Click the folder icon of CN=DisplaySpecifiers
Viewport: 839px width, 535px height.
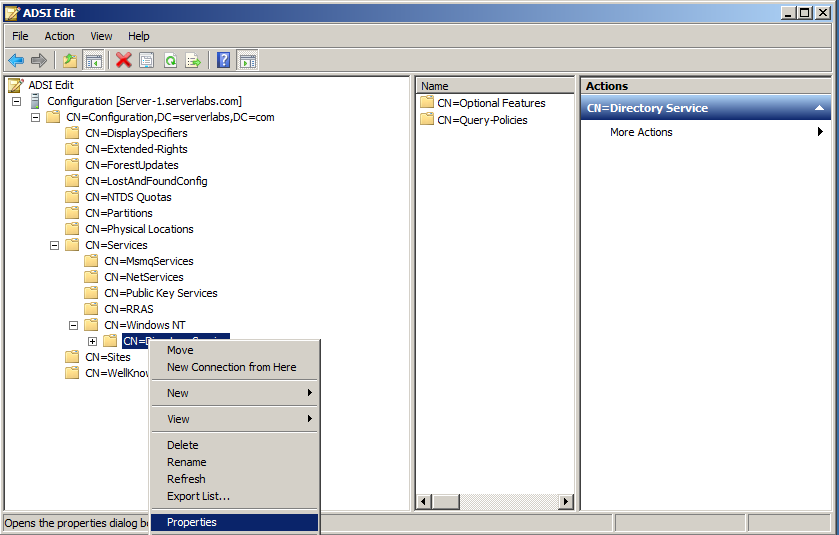coord(72,133)
